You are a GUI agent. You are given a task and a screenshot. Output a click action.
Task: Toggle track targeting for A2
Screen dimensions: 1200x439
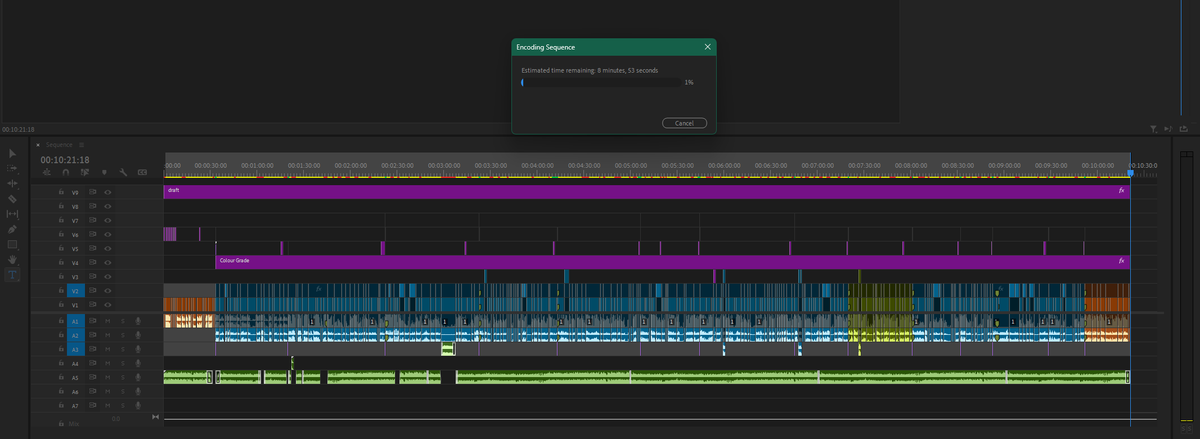click(x=75, y=336)
